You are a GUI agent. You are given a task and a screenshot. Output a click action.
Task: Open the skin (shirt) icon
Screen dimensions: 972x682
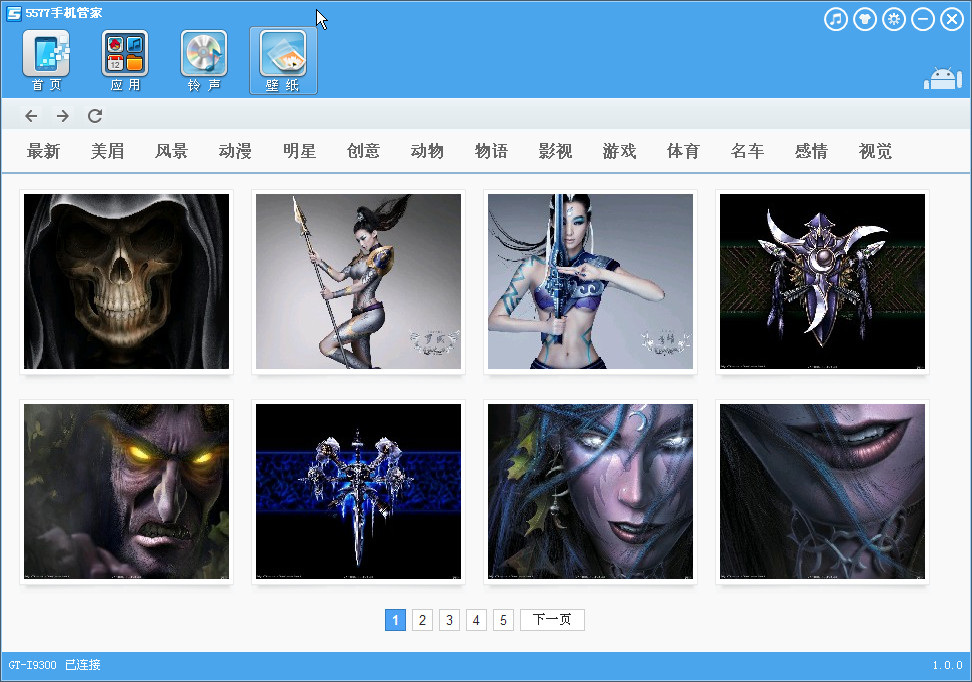click(x=865, y=19)
